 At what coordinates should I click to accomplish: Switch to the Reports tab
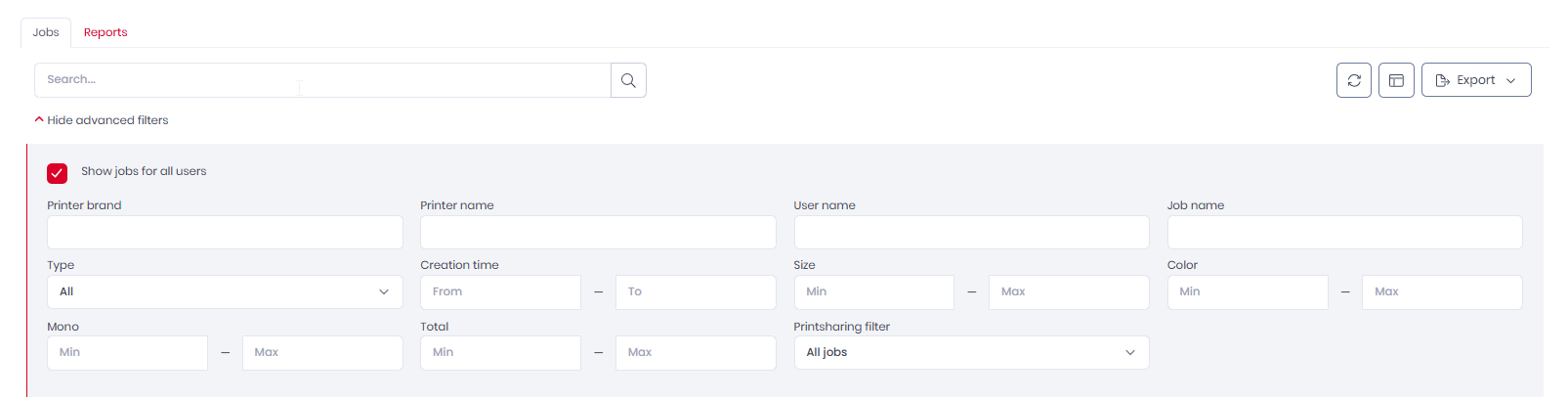click(x=106, y=32)
